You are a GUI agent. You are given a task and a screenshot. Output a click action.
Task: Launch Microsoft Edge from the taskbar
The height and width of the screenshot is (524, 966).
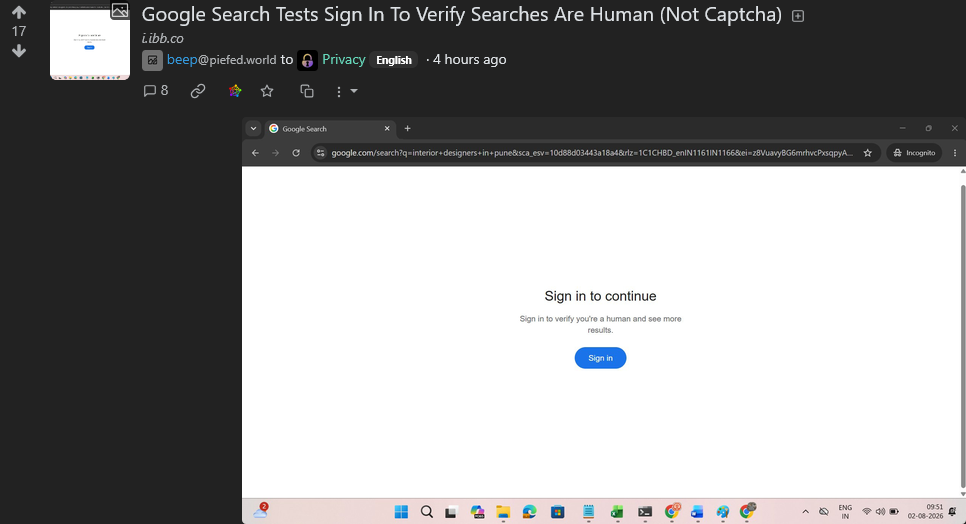coord(529,512)
